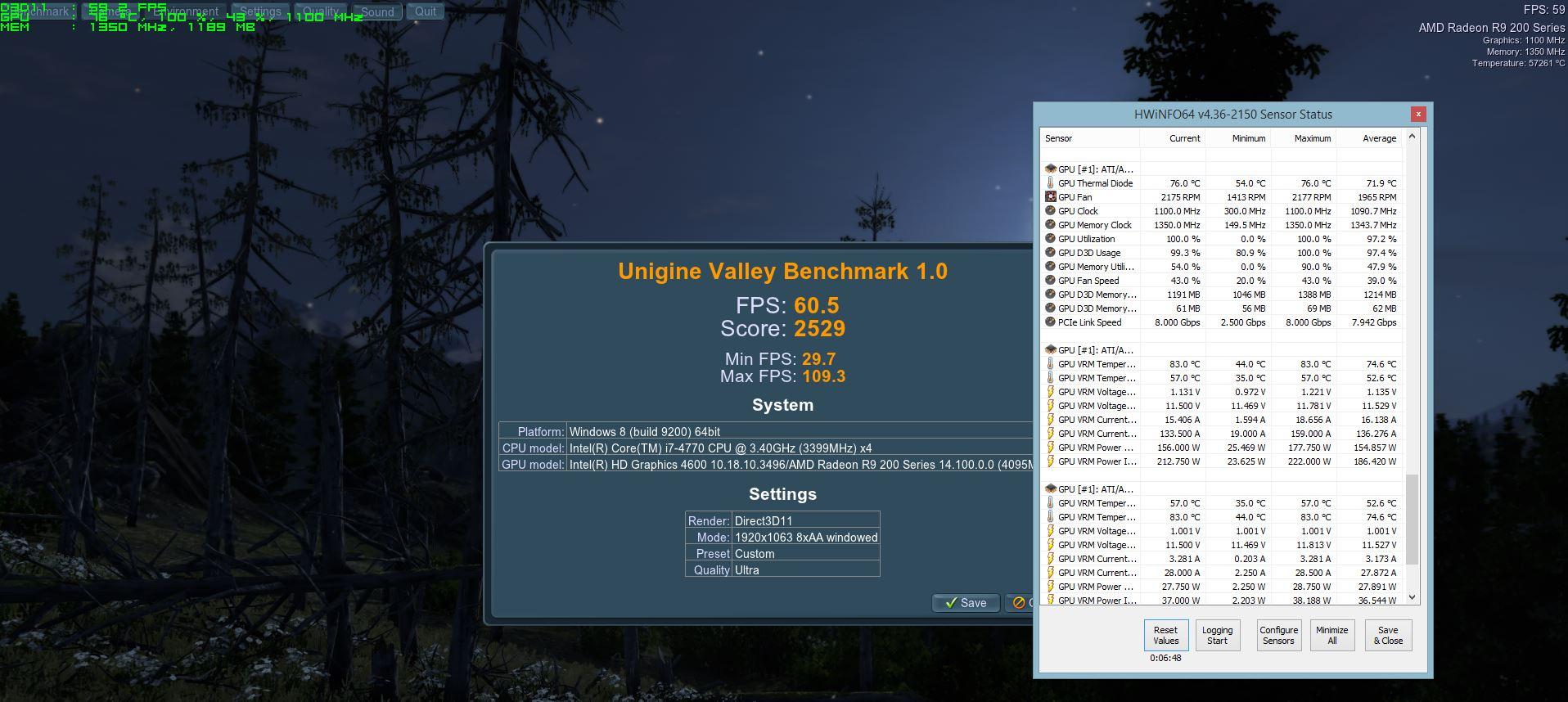Click lightning icon of VRM Power row reading 37.000 W
1568x702 pixels.
[1050, 601]
